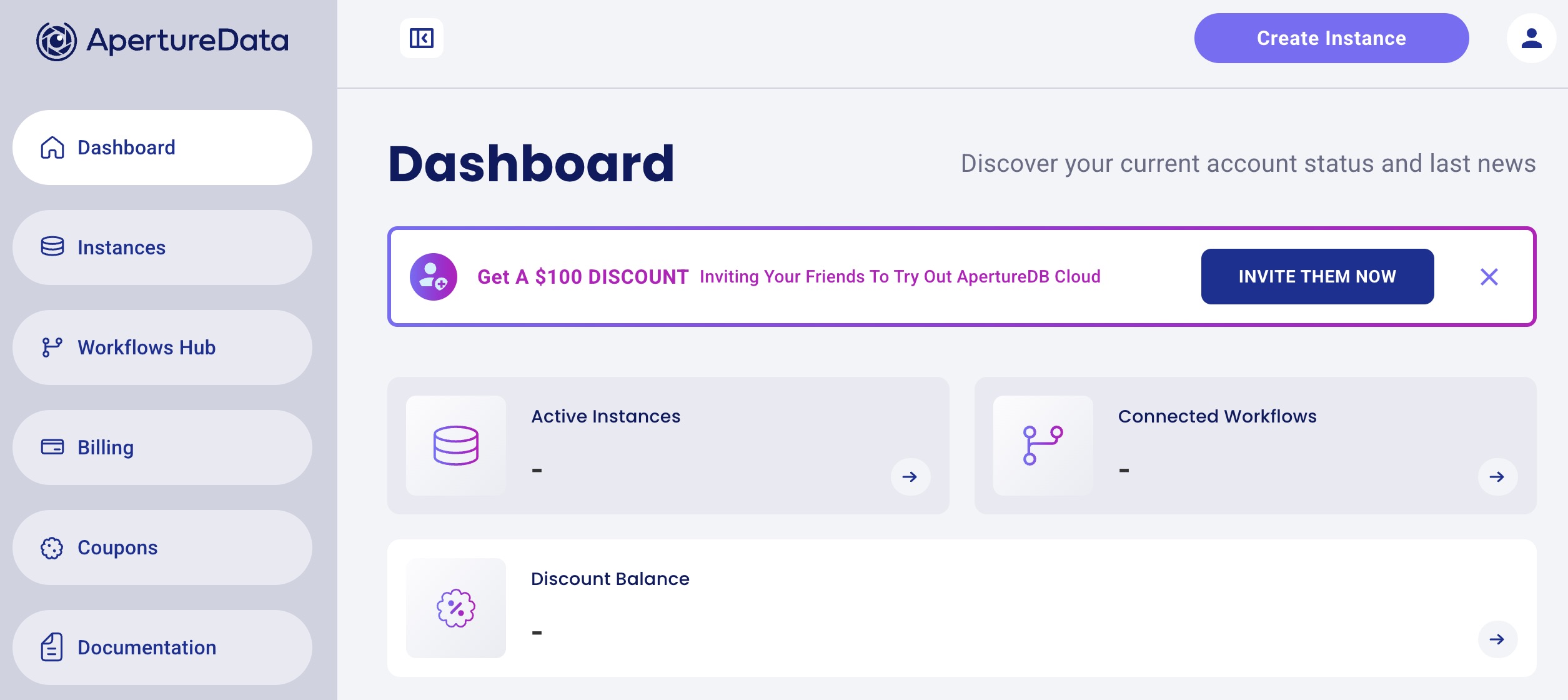This screenshot has width=1568, height=700.
Task: Click the Get A $100 Discount text
Action: pos(583,276)
